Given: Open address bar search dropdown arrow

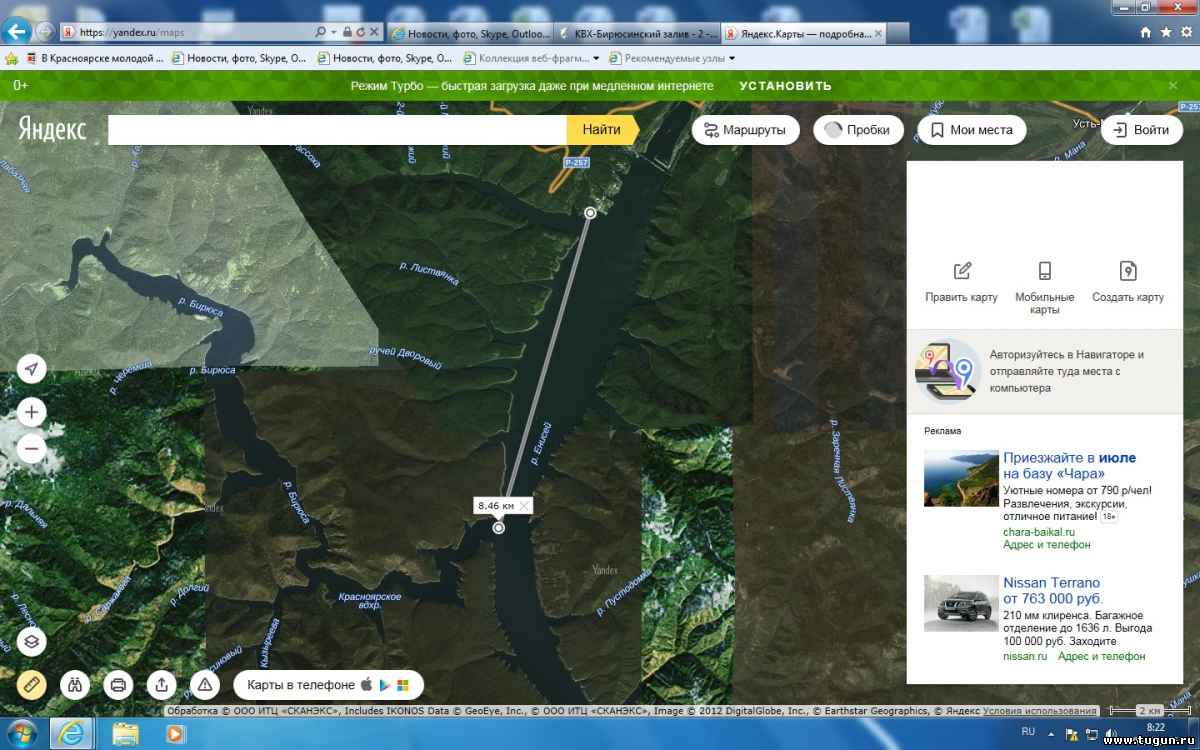Looking at the screenshot, I should coord(333,32).
